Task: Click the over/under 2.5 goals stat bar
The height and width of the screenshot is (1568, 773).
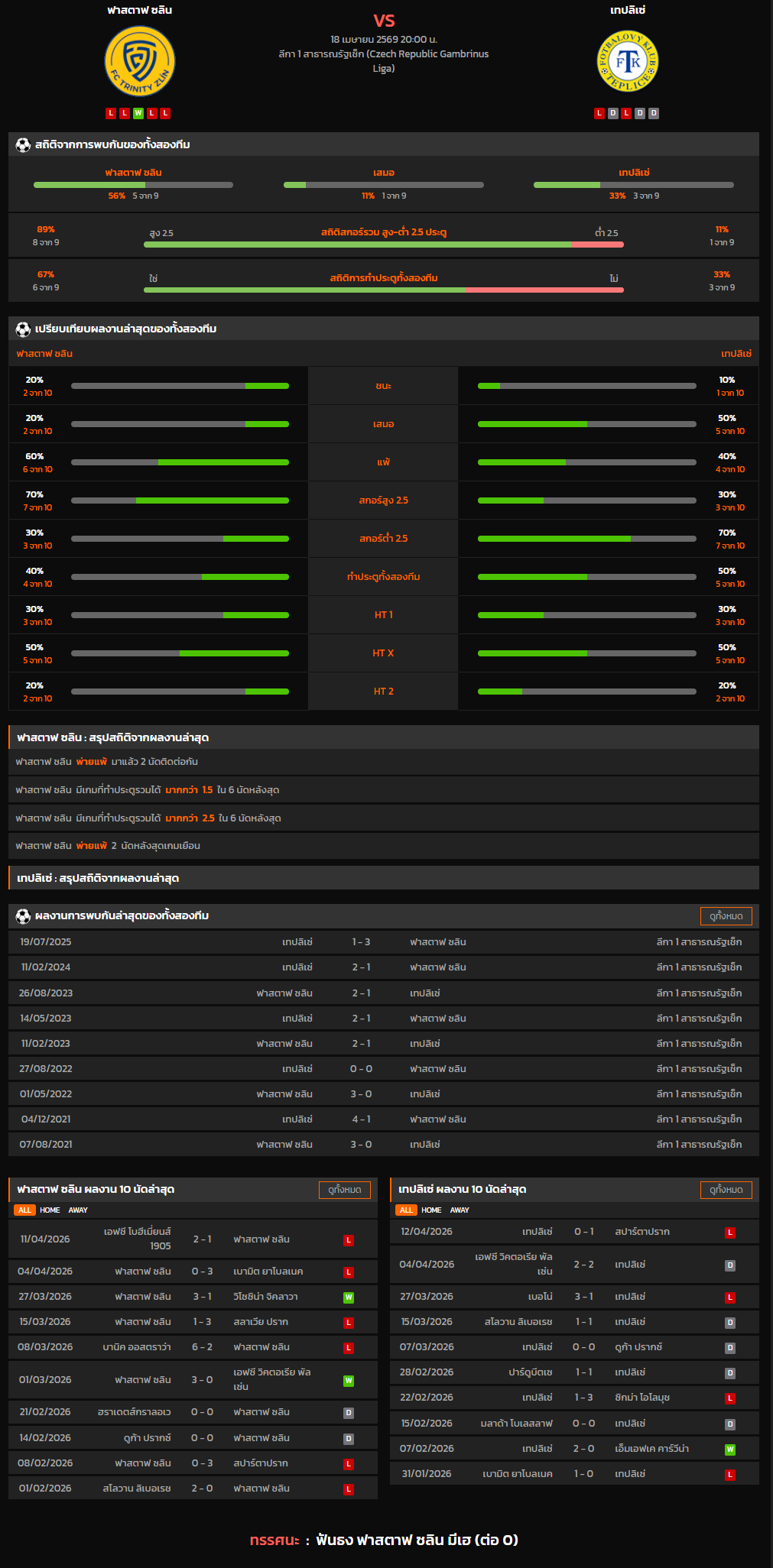Action: (x=383, y=245)
